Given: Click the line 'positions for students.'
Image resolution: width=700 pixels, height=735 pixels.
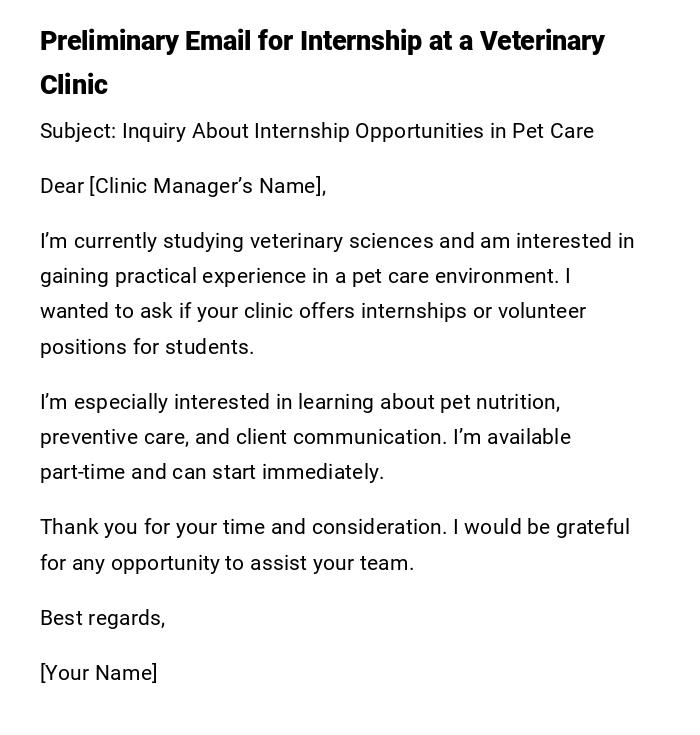Looking at the screenshot, I should (147, 347).
